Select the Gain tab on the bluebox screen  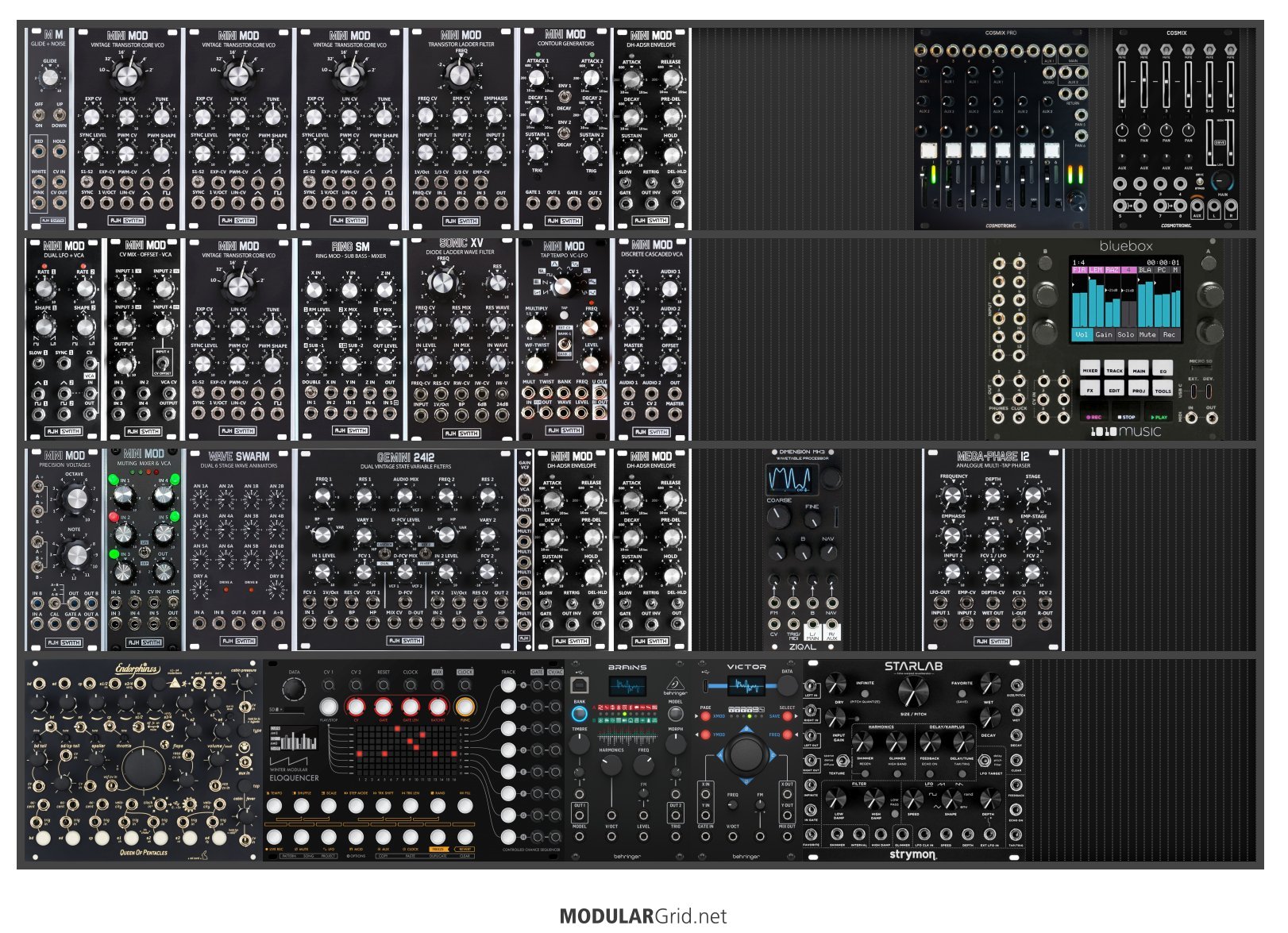(x=1104, y=335)
